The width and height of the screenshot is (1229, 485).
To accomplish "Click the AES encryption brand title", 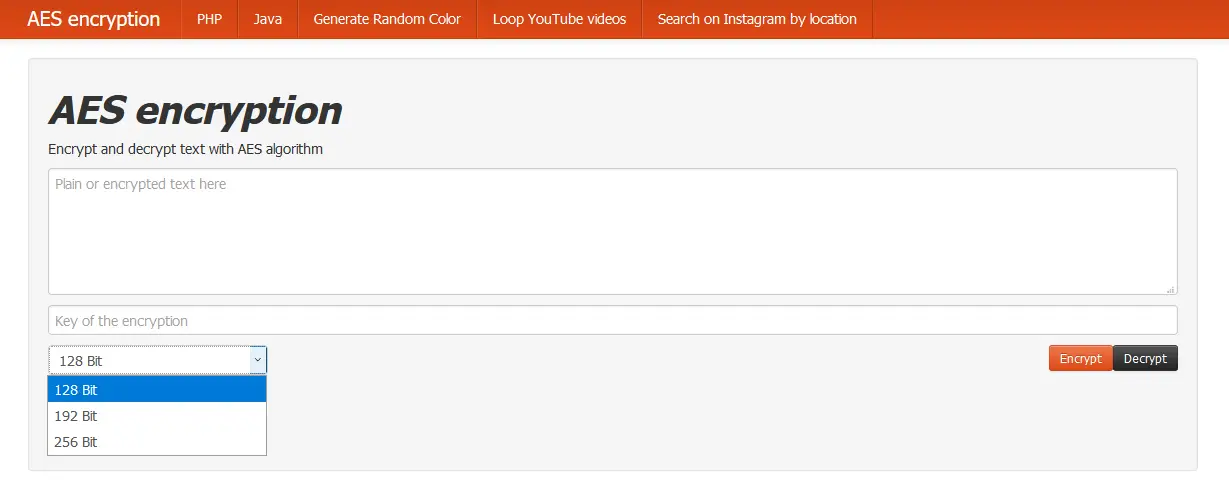I will pyautogui.click(x=93, y=19).
